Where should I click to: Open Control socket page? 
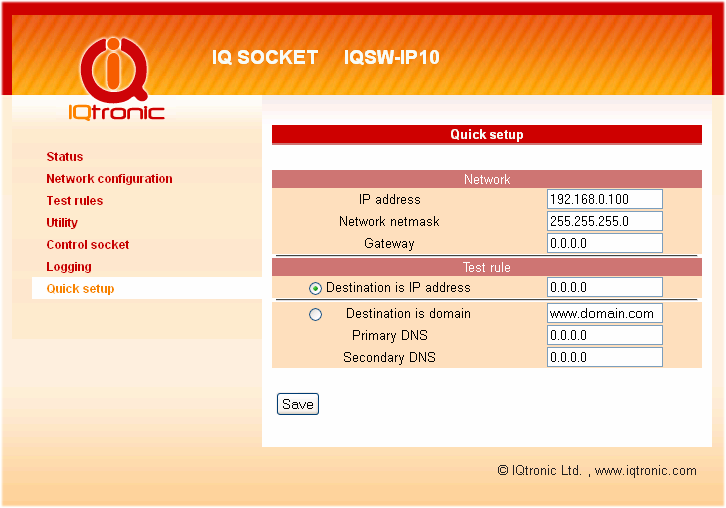(88, 245)
